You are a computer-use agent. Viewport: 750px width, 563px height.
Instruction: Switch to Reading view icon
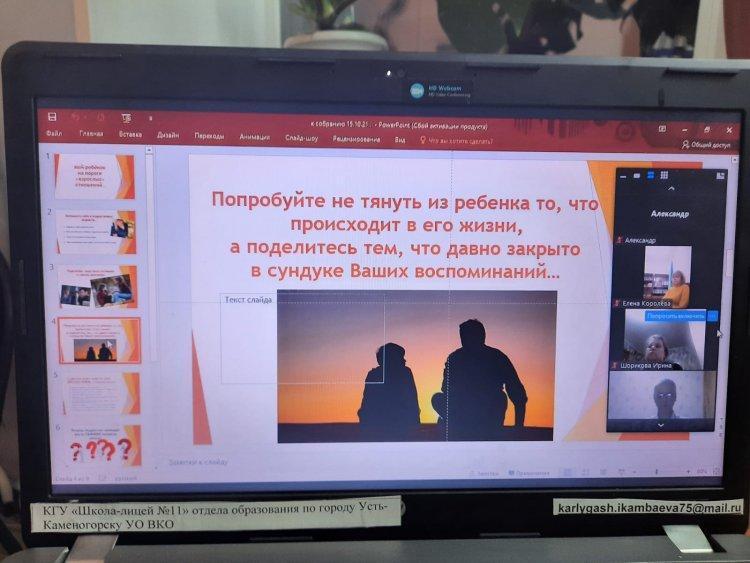[x=603, y=473]
